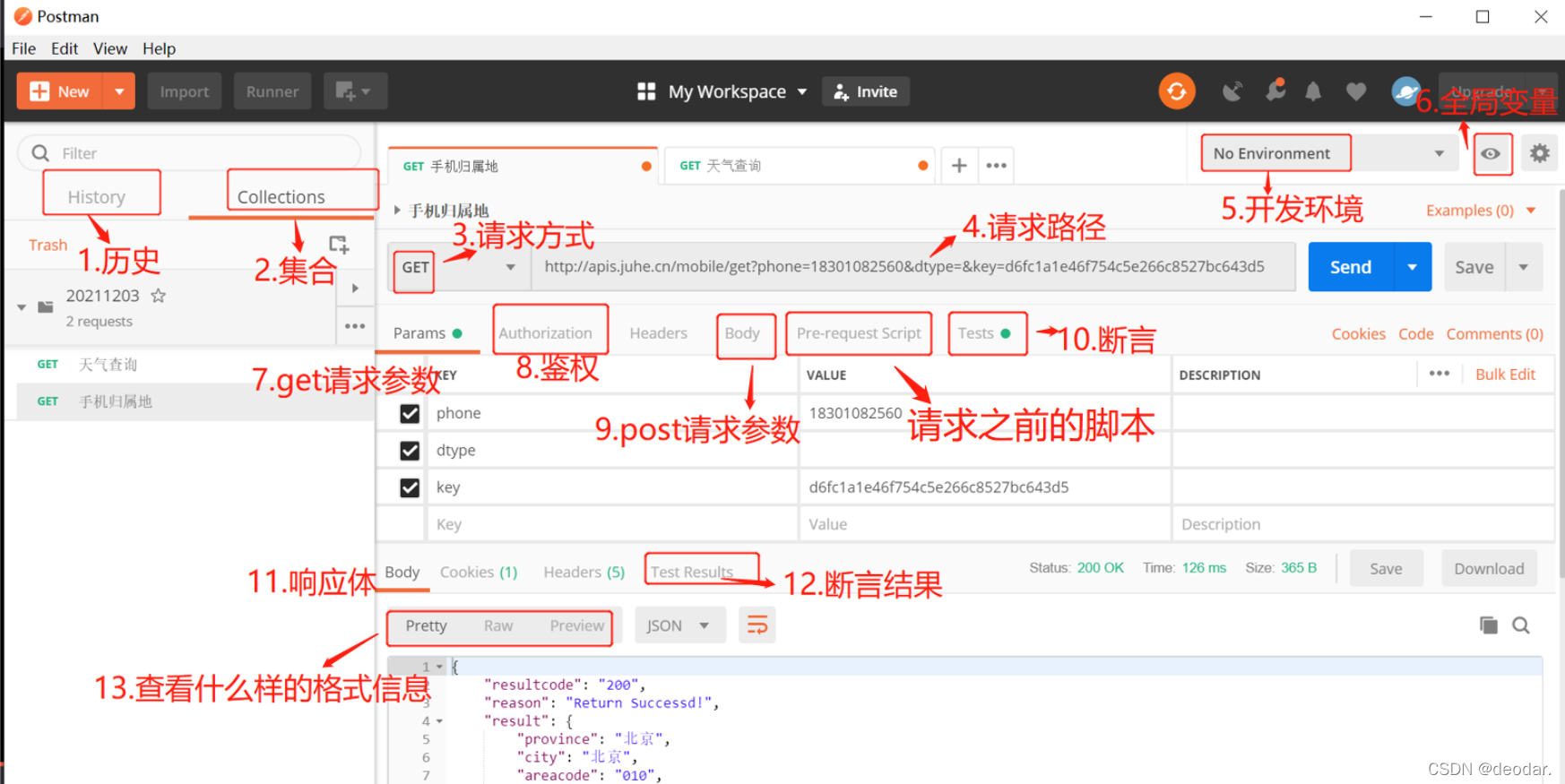Click the My Workspace grid icon
This screenshot has width=1565, height=784.
[x=646, y=91]
